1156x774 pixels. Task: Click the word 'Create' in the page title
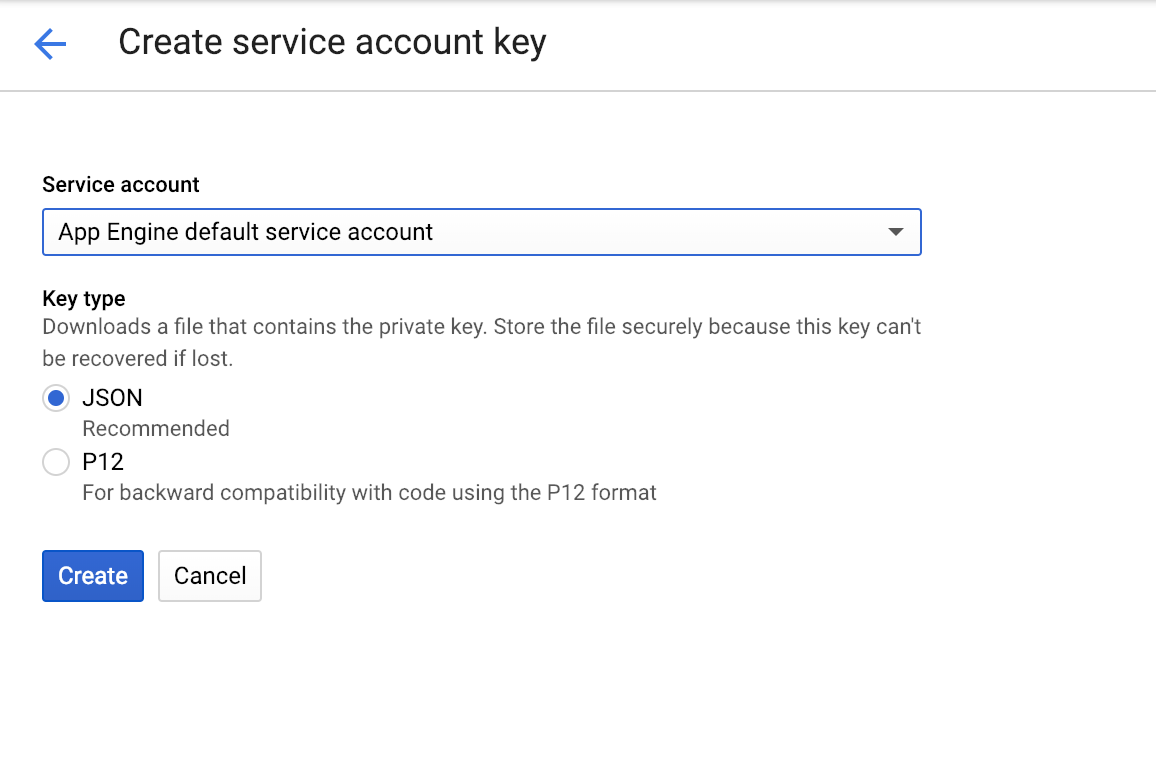click(166, 43)
